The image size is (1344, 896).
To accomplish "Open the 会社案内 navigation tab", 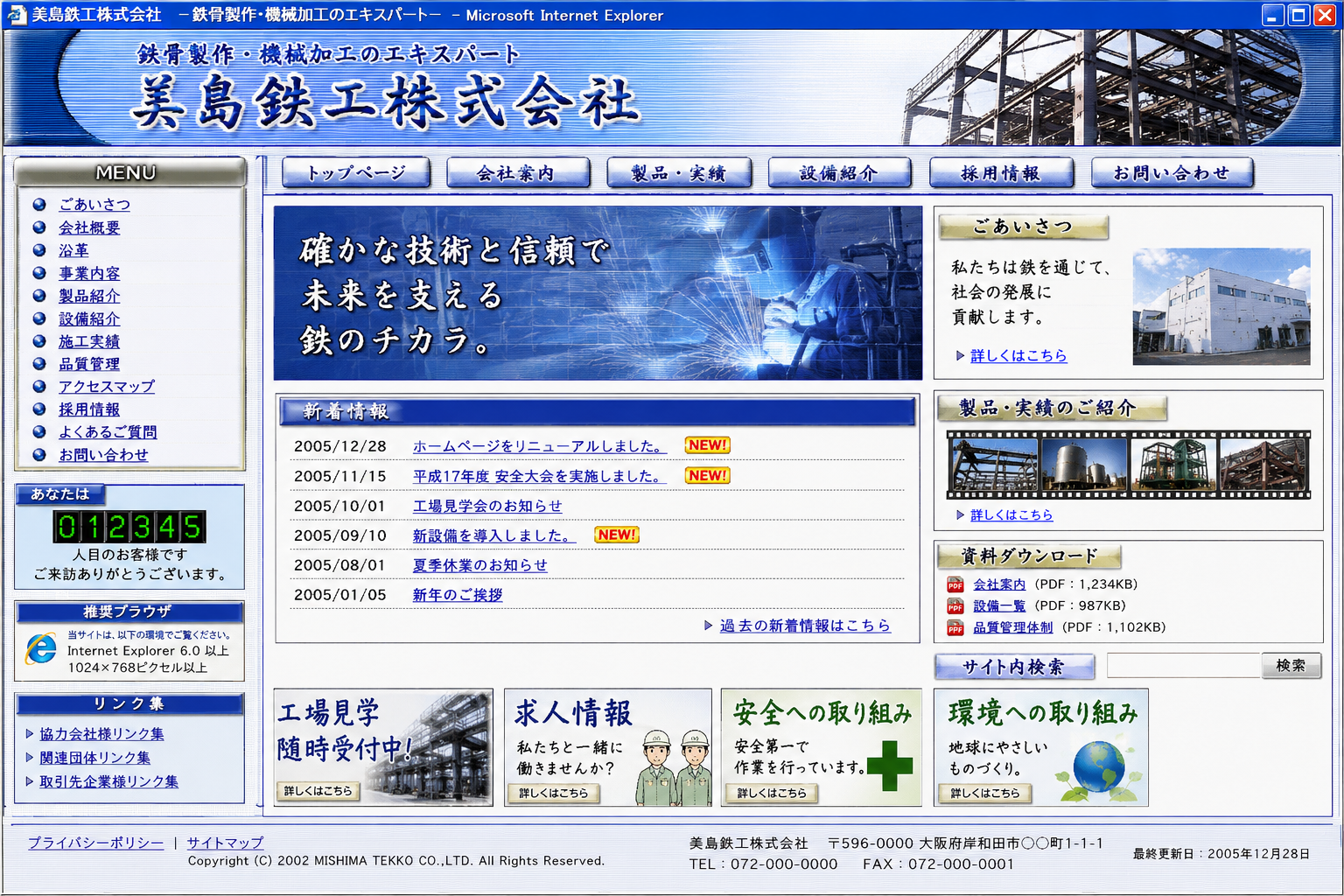I will click(515, 173).
